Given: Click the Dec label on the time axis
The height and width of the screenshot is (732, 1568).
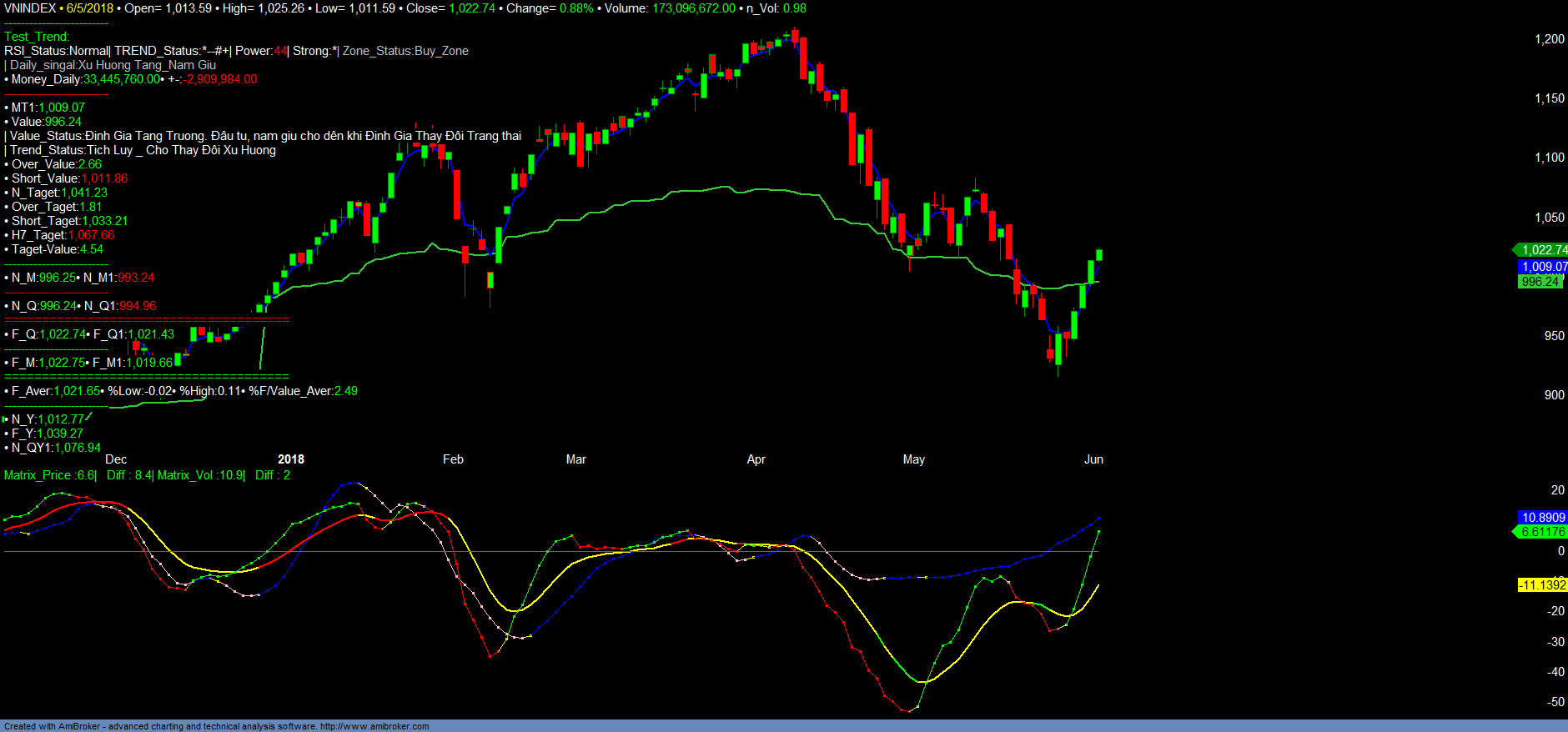Looking at the screenshot, I should tap(116, 459).
